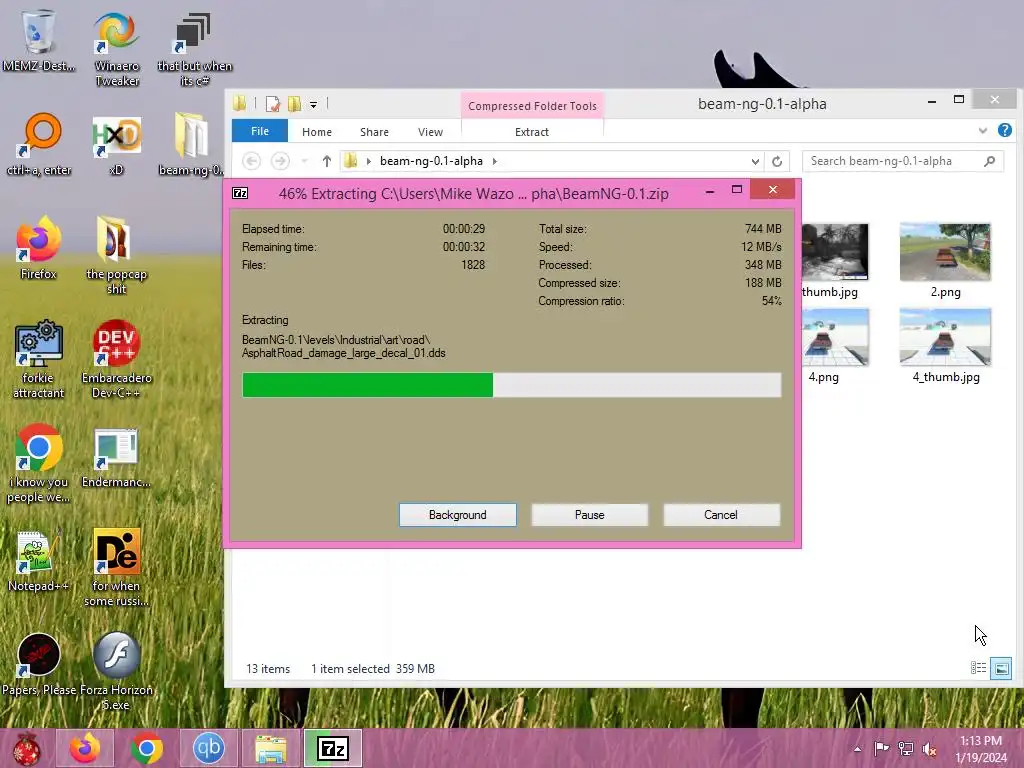Open the Forza Horizon 5.exe icon
The height and width of the screenshot is (768, 1024).
[x=116, y=656]
